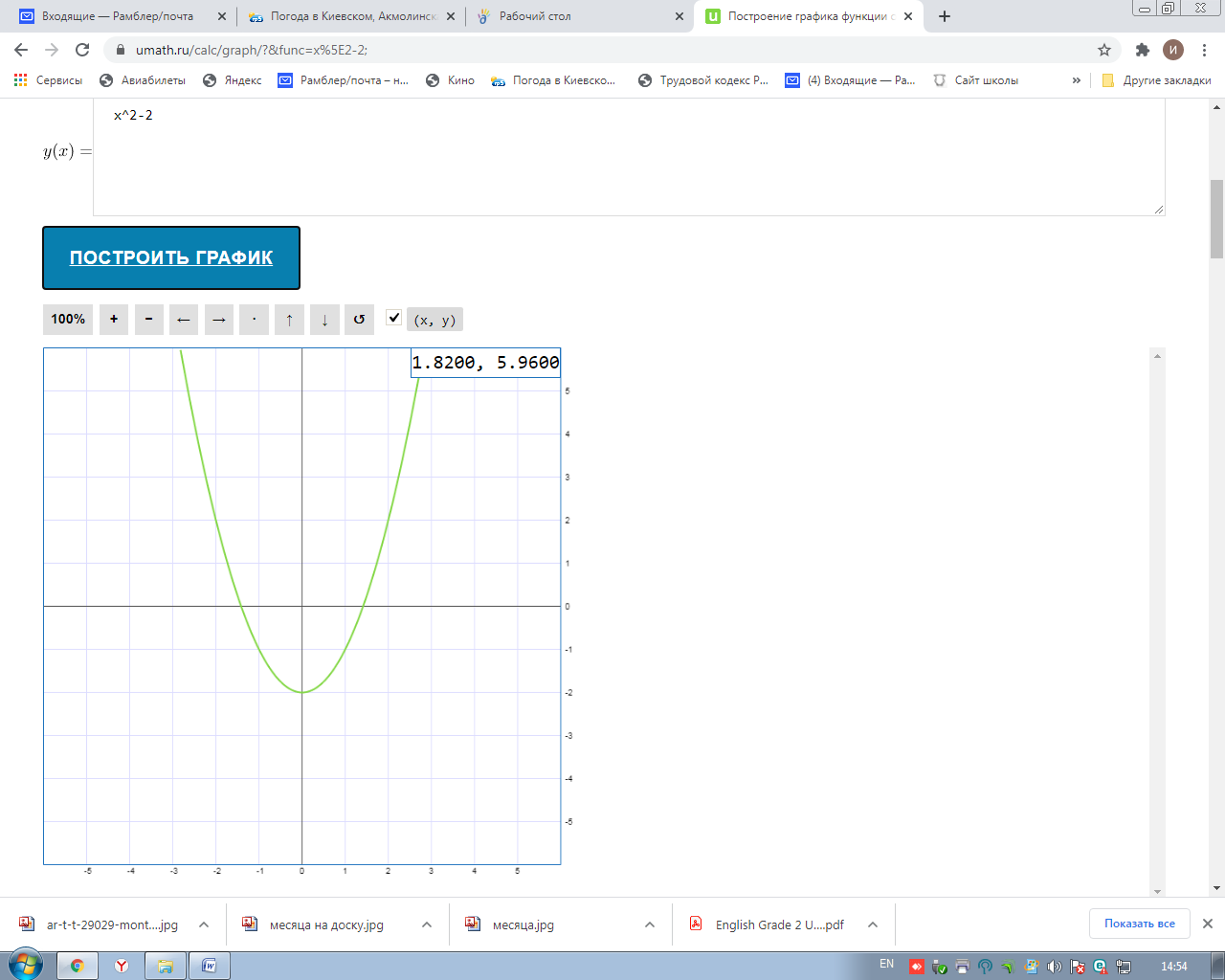Open the Трудовой кодекс bookmark
This screenshot has width=1225, height=980.
coord(703,80)
